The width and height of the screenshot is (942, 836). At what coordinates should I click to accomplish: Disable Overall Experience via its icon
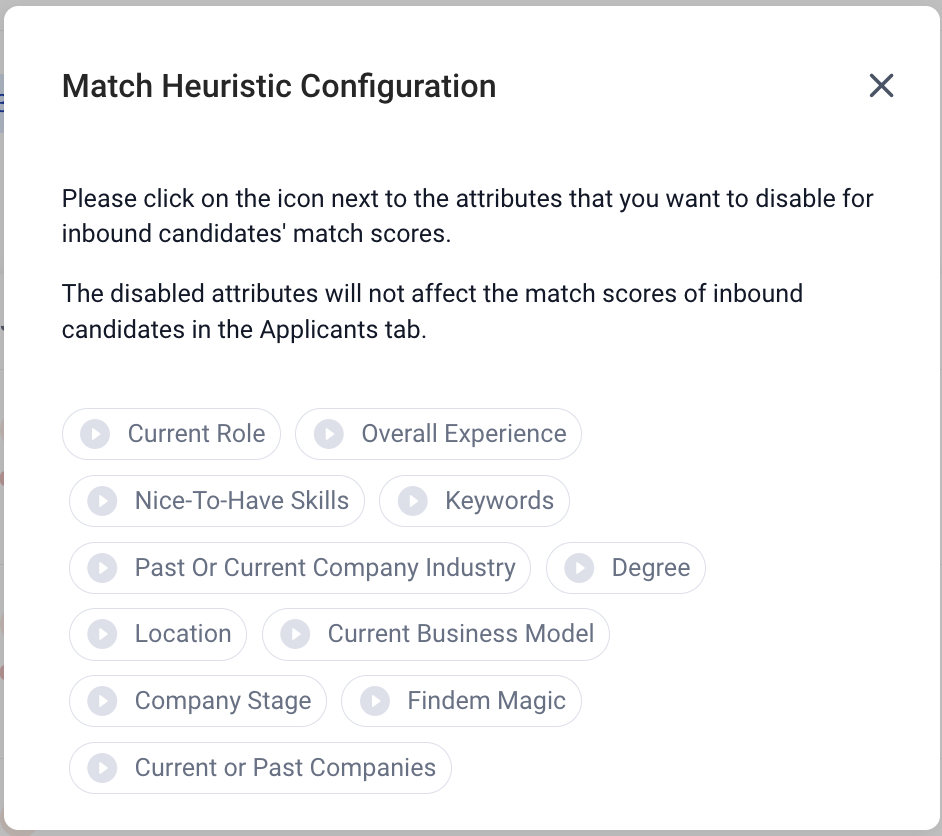click(329, 434)
